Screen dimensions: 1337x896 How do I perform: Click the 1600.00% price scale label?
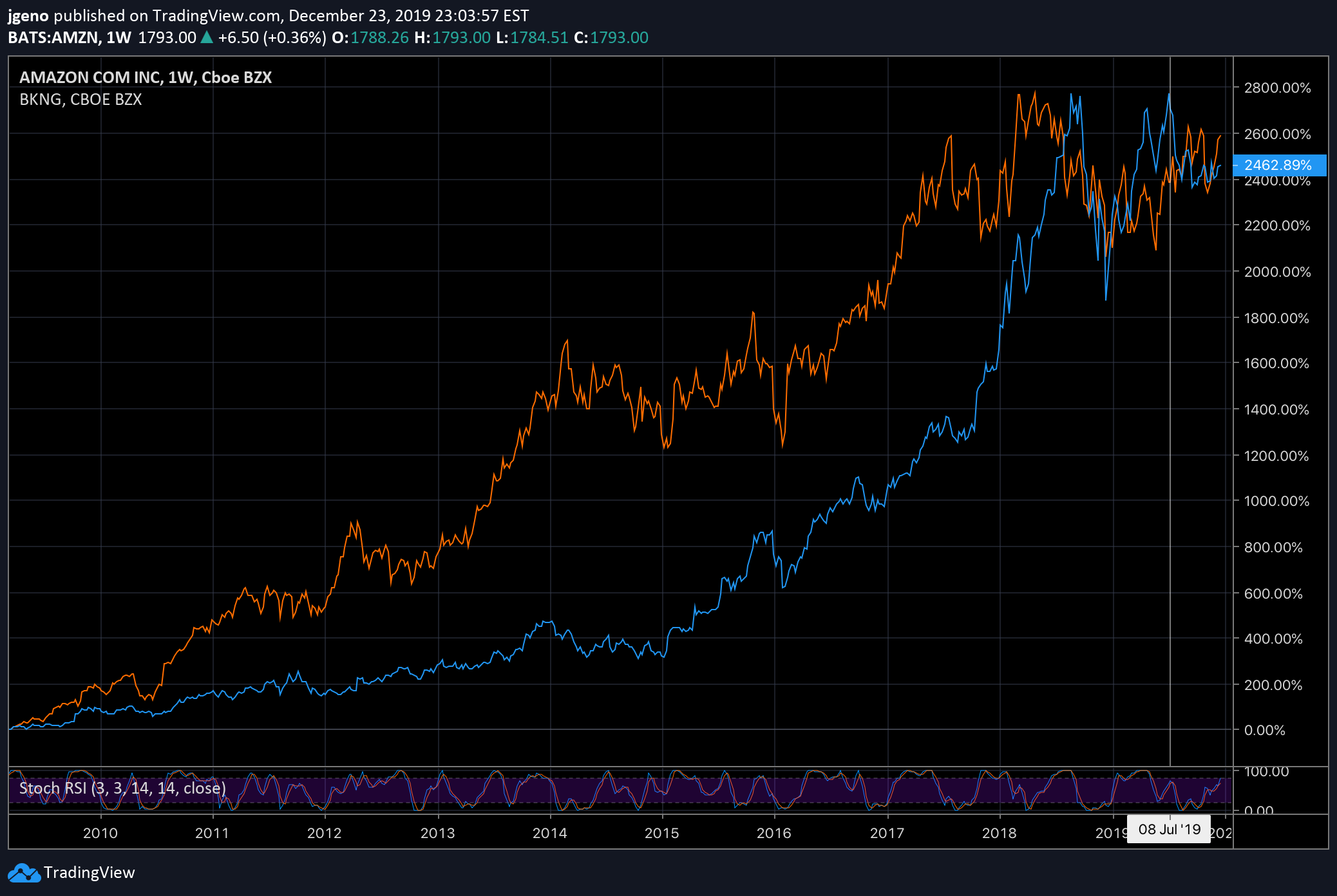[x=1278, y=364]
